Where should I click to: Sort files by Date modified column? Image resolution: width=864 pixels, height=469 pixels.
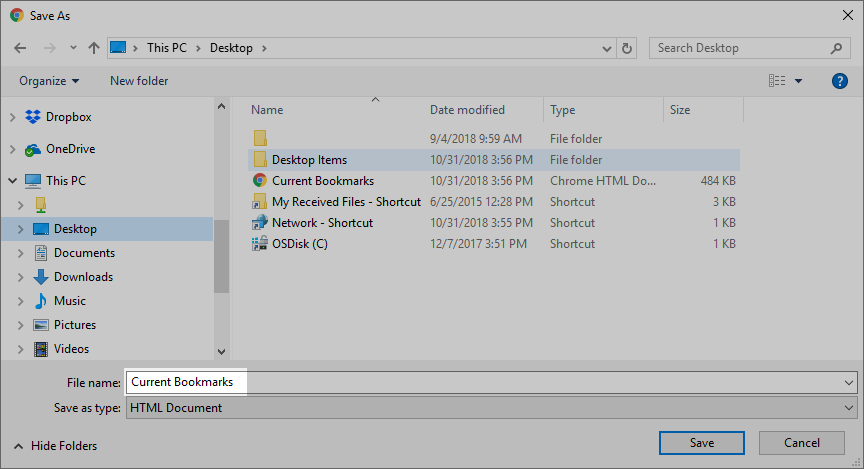467,110
